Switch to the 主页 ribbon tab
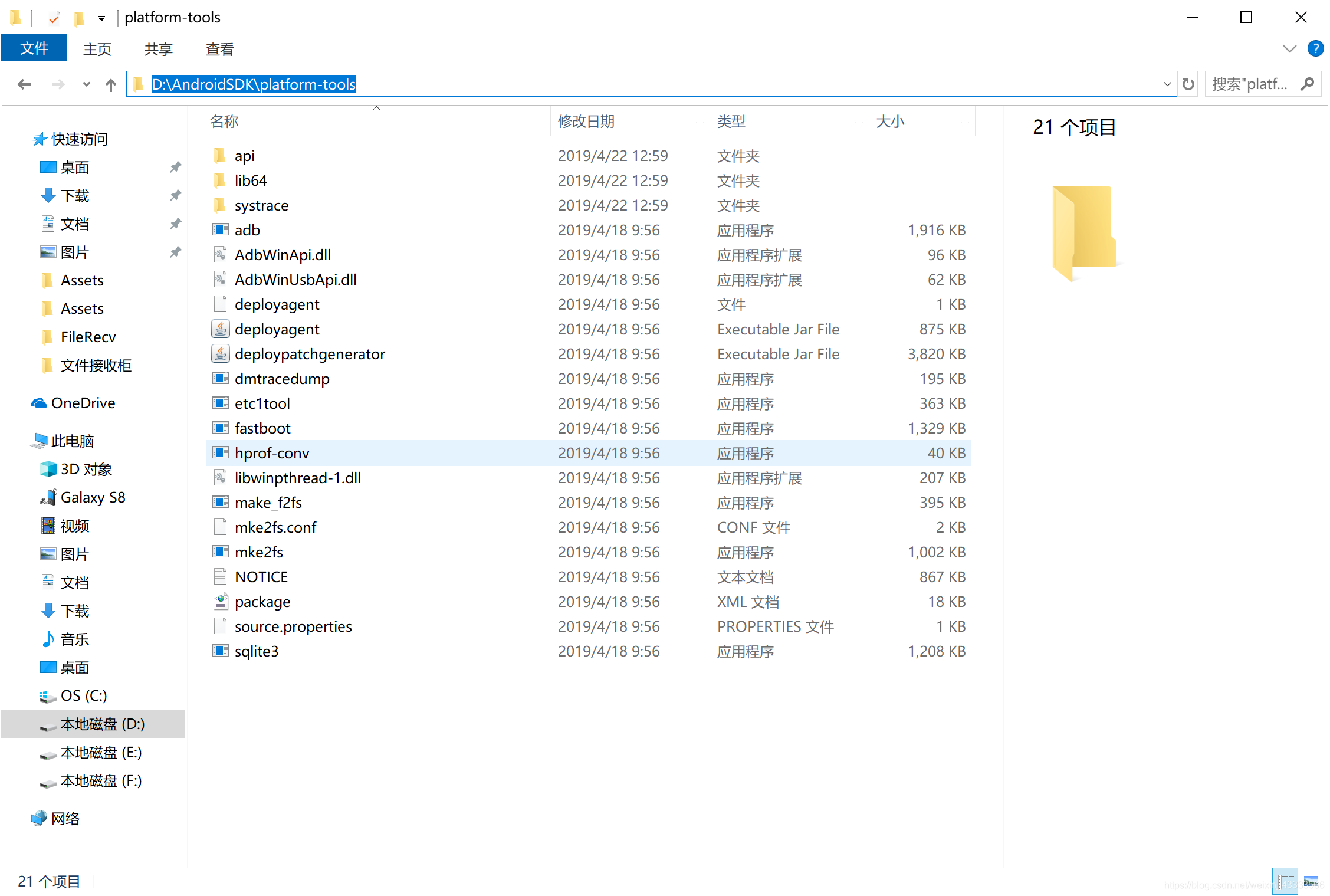 tap(97, 49)
